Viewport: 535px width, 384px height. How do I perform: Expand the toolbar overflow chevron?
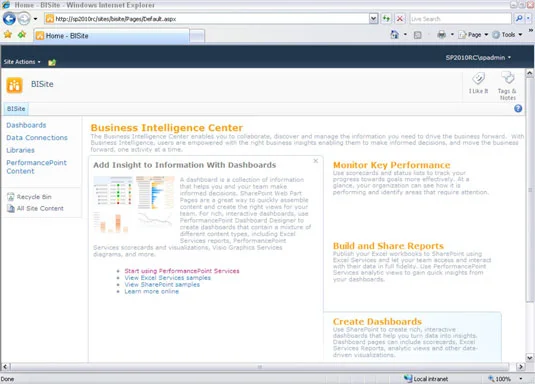[x=531, y=30]
